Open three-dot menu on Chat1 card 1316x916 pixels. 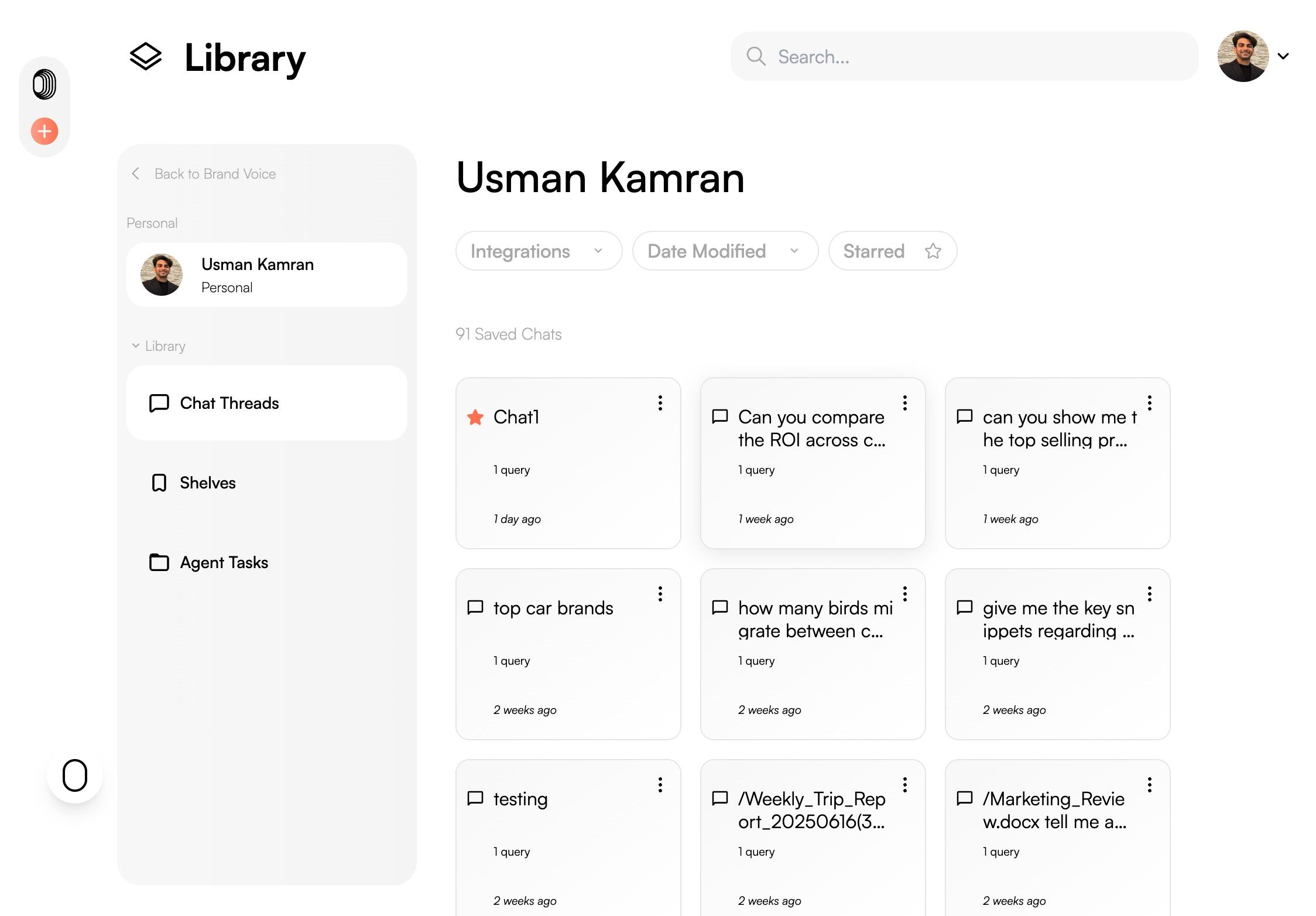pyautogui.click(x=660, y=403)
